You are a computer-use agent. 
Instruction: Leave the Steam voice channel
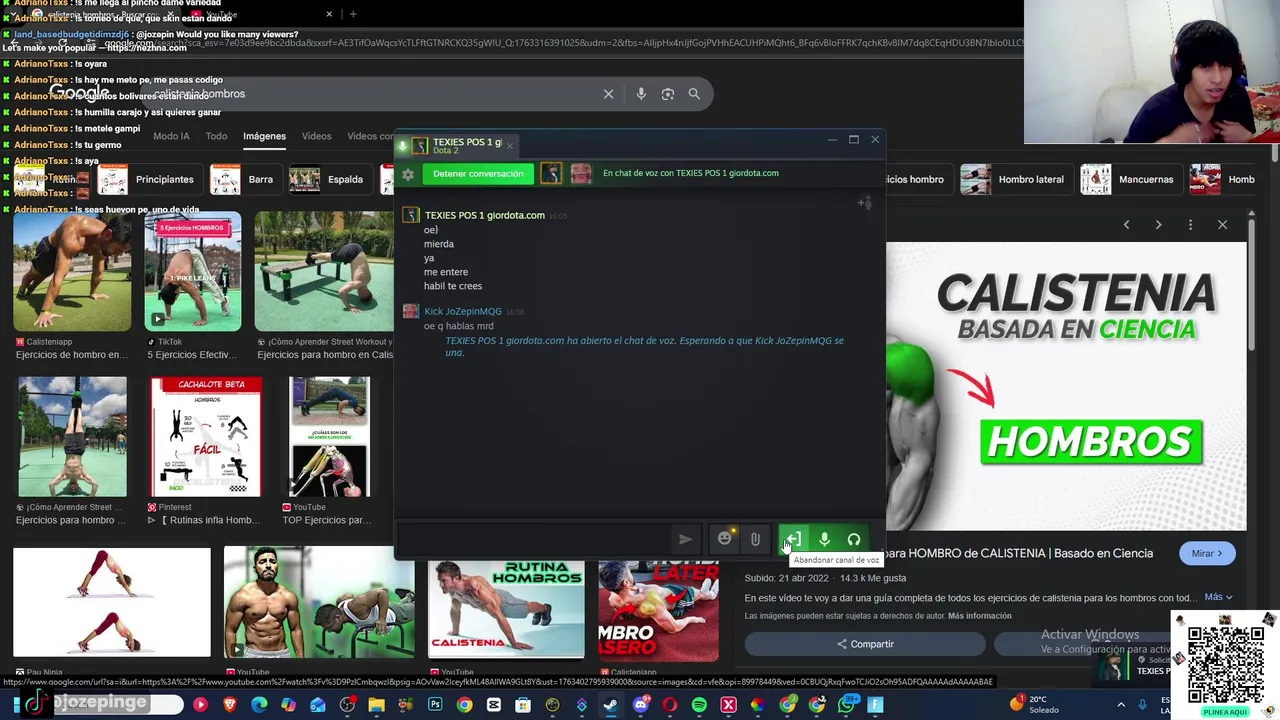791,539
